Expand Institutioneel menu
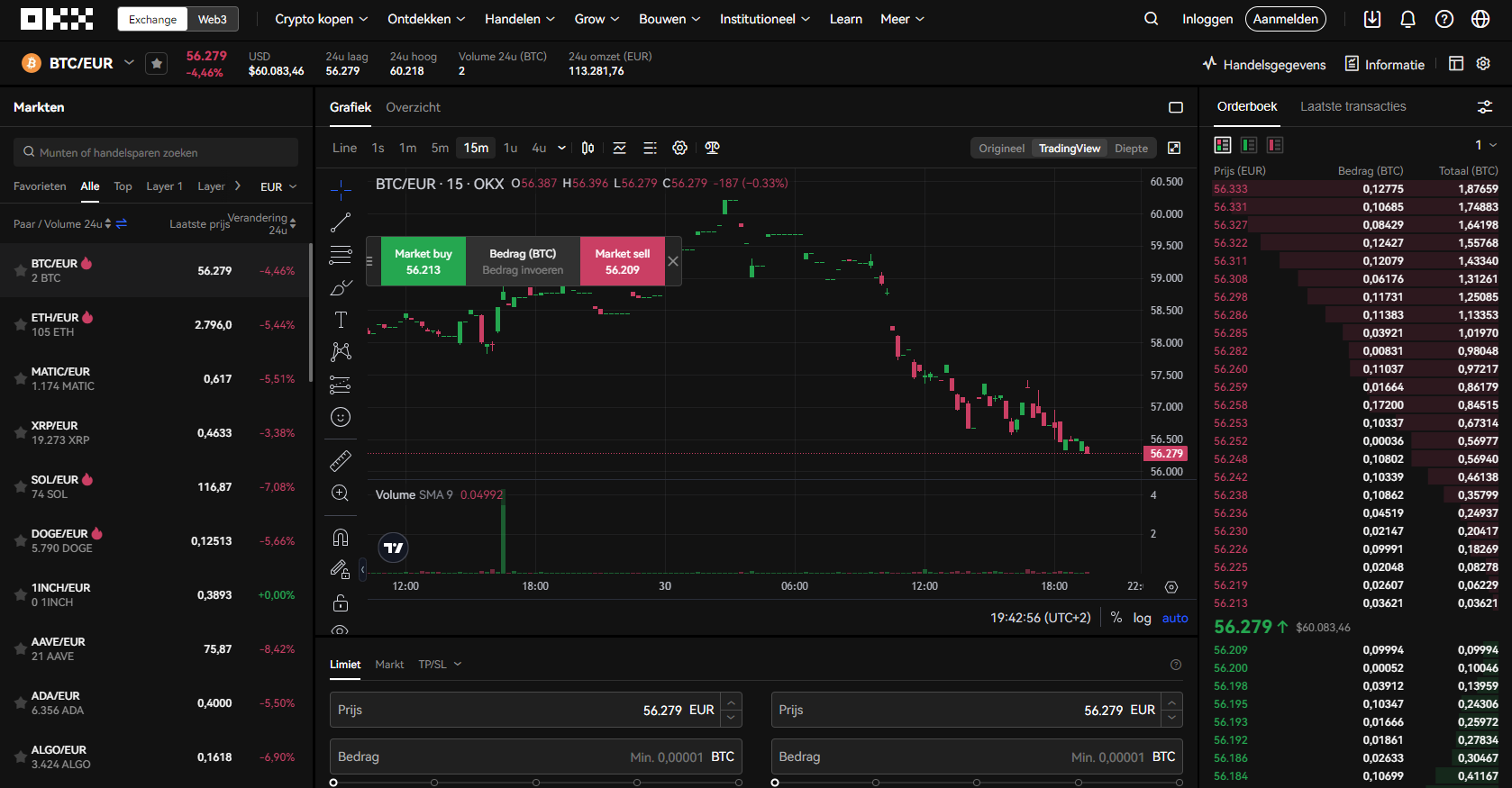This screenshot has height=788, width=1512. click(x=765, y=19)
